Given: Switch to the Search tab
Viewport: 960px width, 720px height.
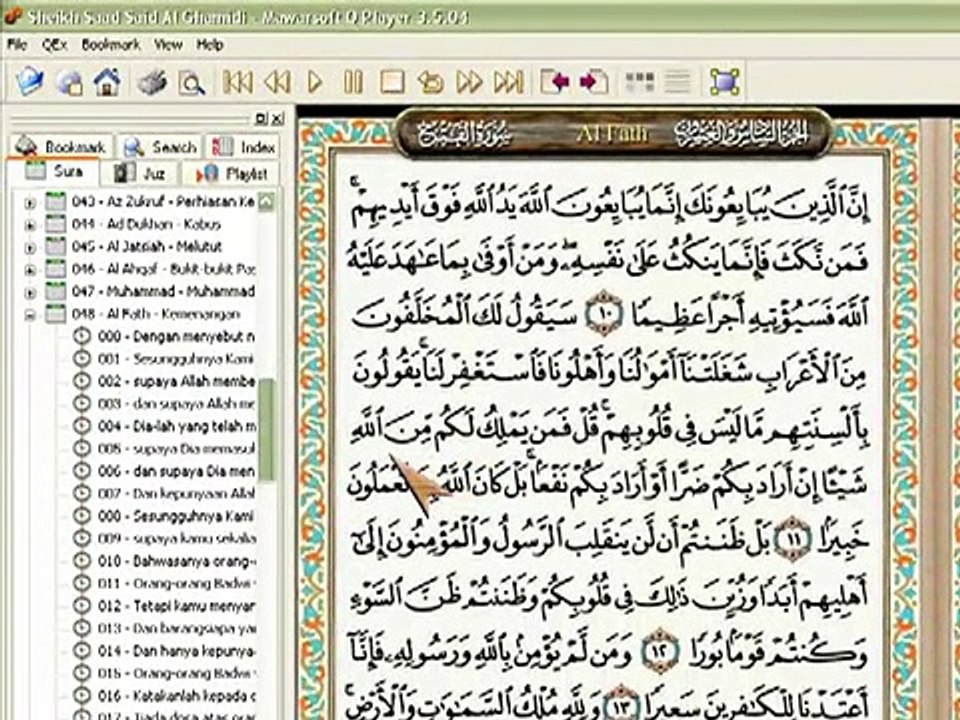Looking at the screenshot, I should pos(160,147).
